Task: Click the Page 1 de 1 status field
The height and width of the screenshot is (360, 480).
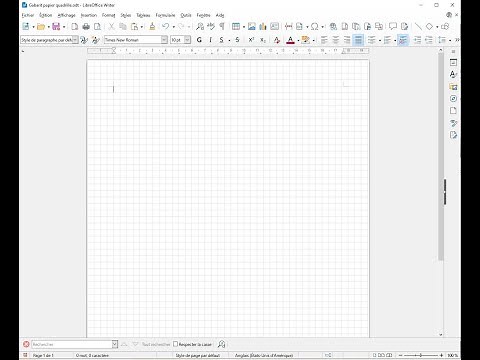Action: point(43,355)
